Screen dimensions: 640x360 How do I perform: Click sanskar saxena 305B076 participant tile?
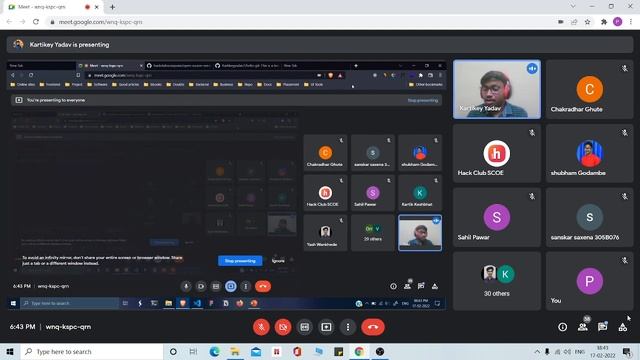(x=589, y=217)
